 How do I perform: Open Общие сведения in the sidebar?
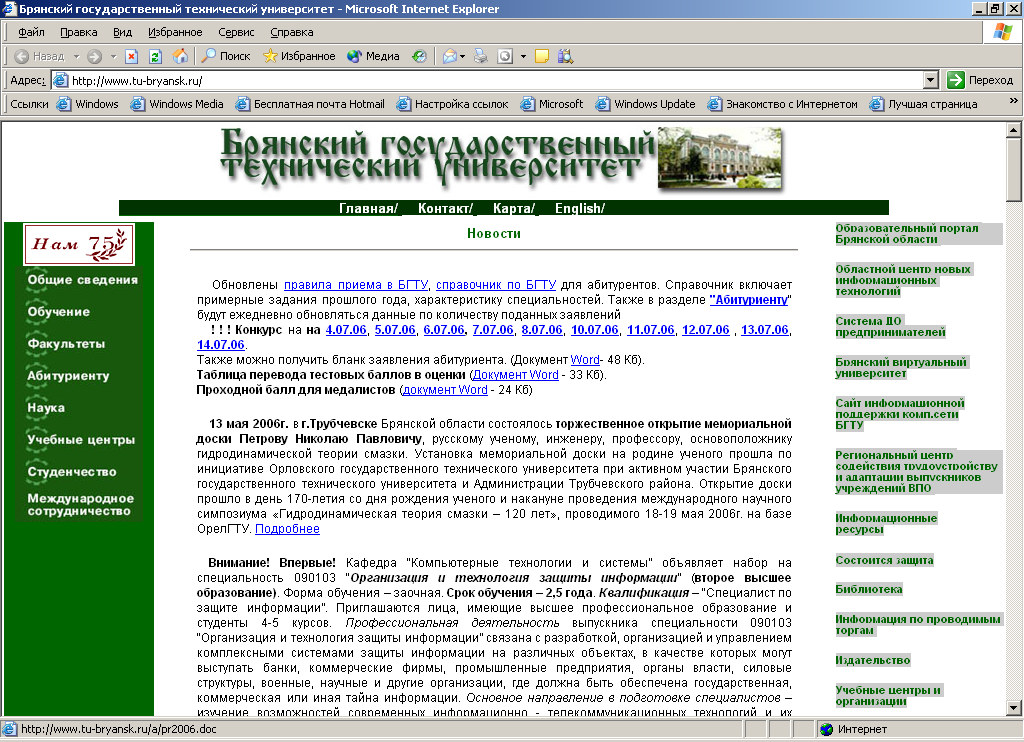coord(82,280)
